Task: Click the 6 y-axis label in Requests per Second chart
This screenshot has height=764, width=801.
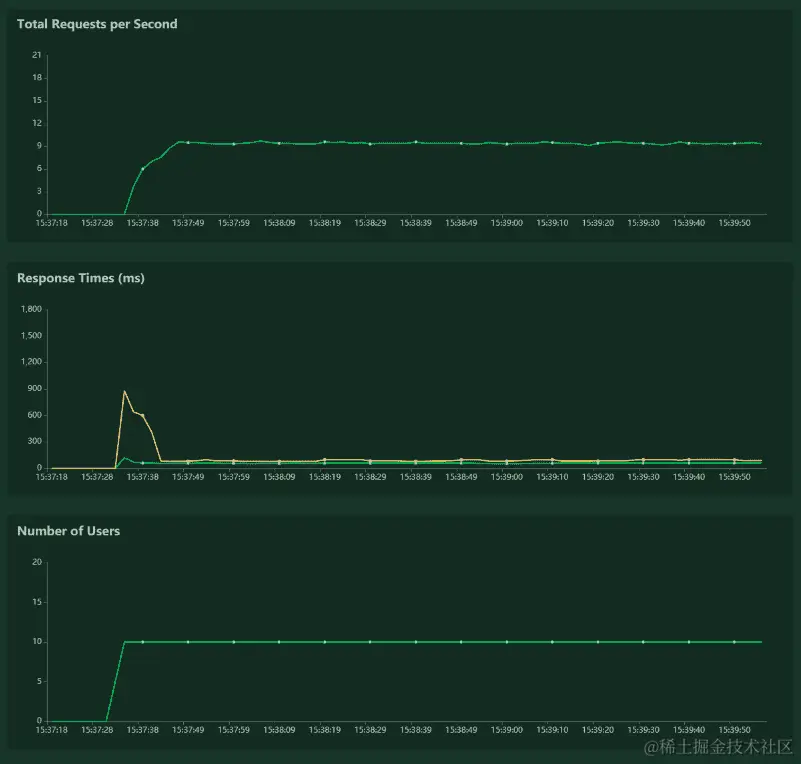Action: [39, 169]
